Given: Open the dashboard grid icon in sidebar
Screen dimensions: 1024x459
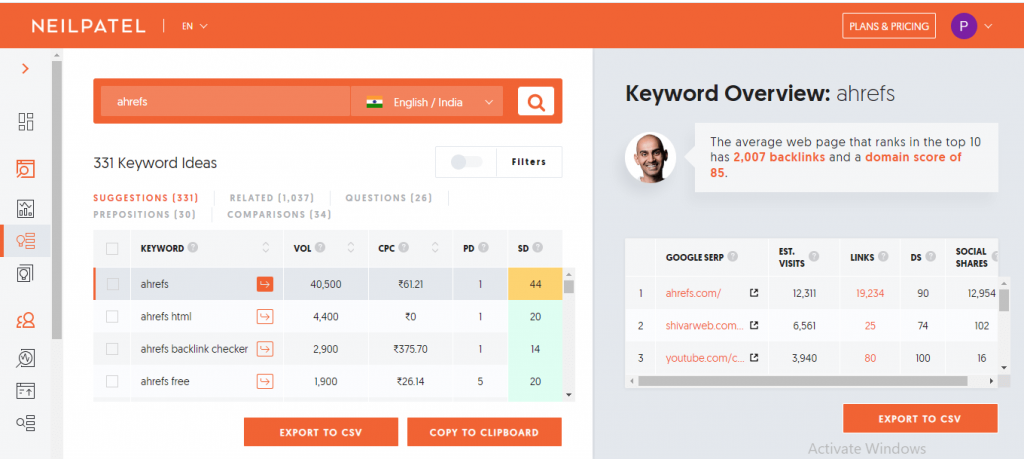Looking at the screenshot, I should click(25, 121).
